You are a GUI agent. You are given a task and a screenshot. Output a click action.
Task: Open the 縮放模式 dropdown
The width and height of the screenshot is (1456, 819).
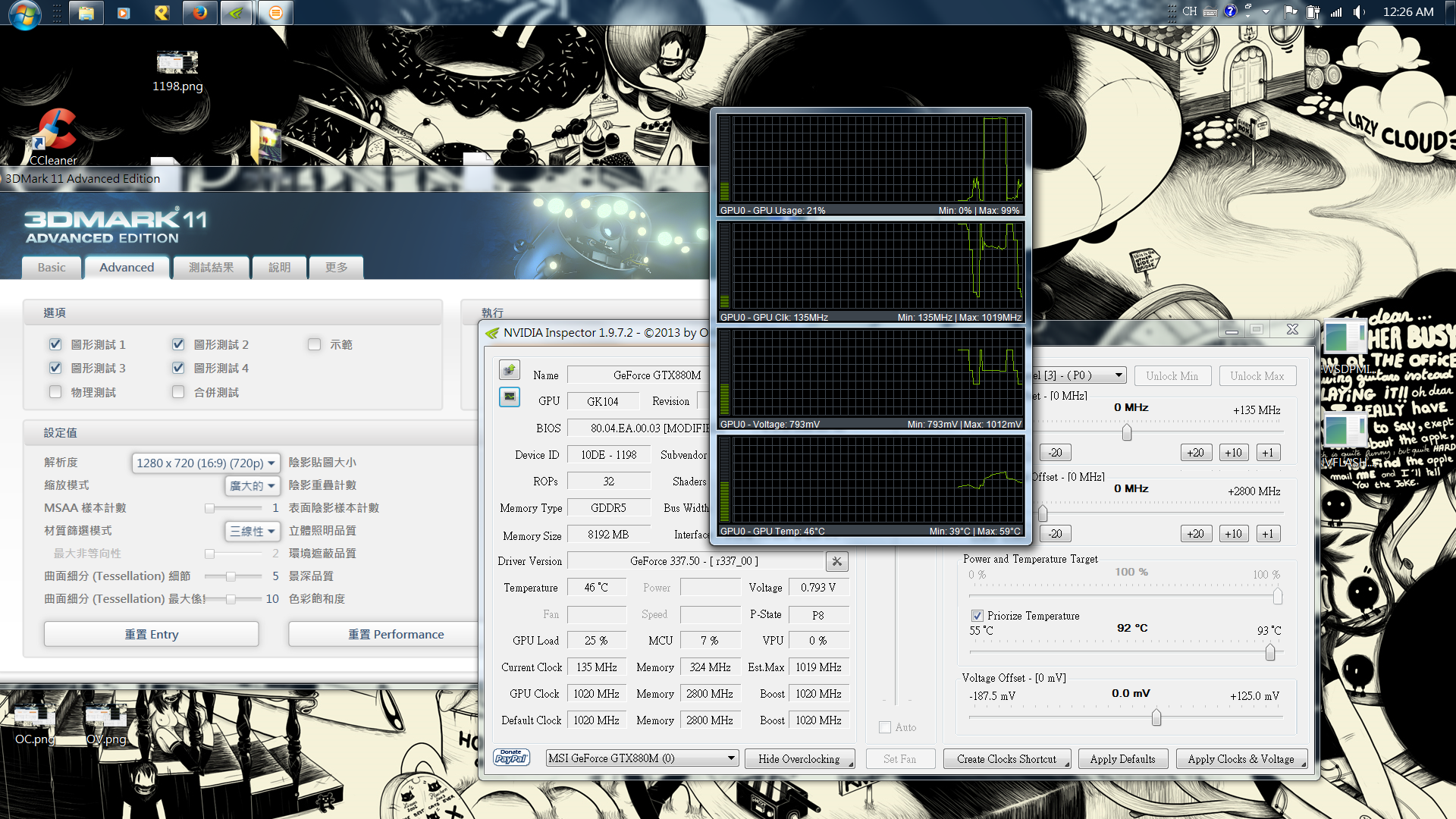253,485
